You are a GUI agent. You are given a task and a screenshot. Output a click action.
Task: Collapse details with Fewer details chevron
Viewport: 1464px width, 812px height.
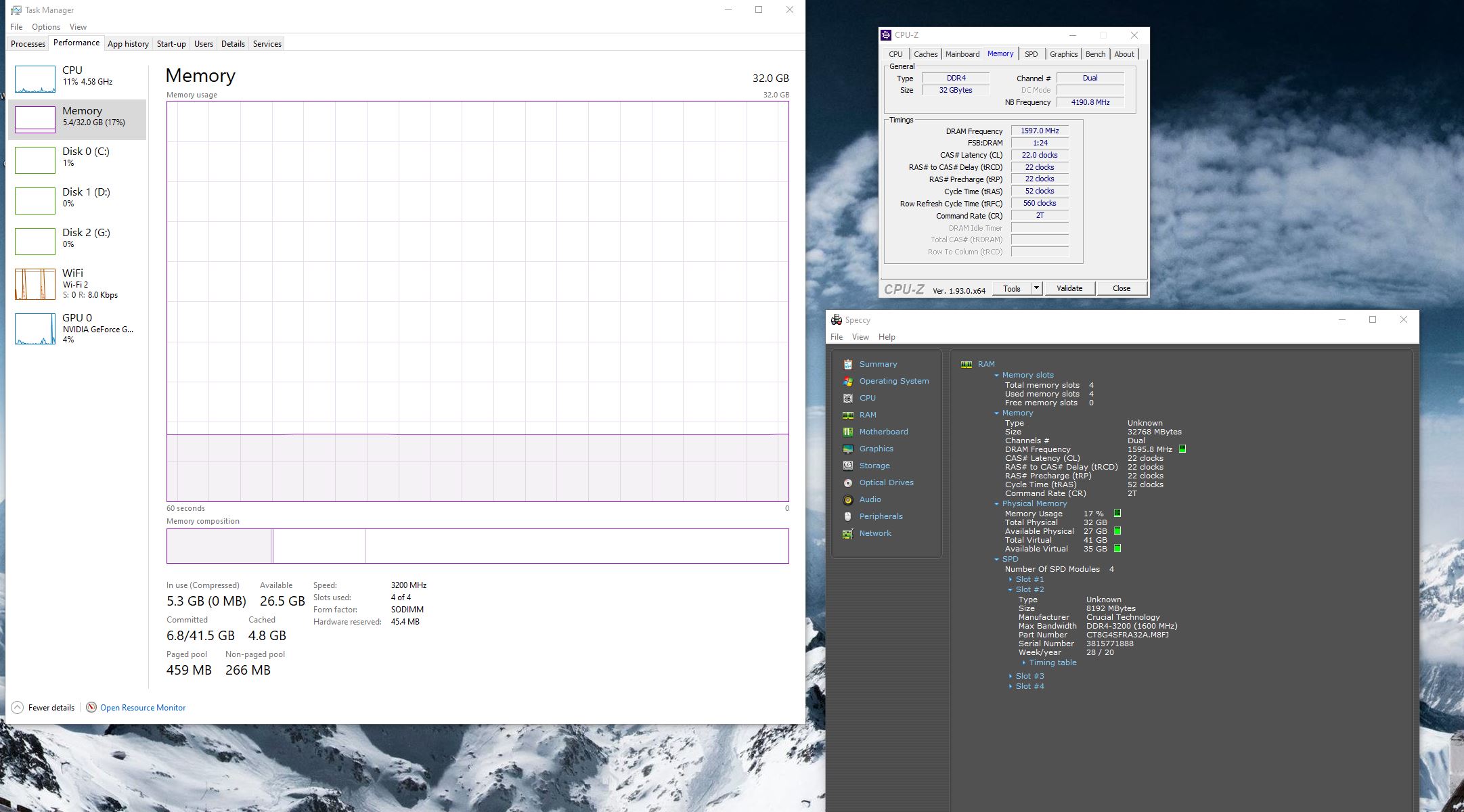click(x=18, y=707)
